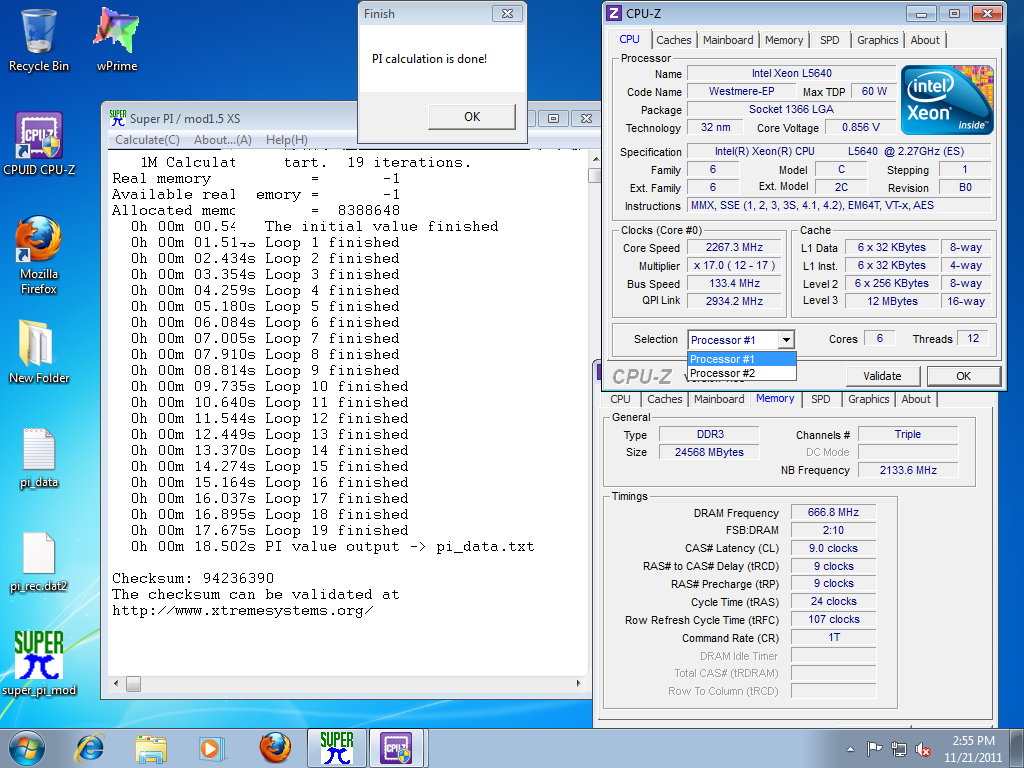Image resolution: width=1024 pixels, height=768 pixels.
Task: Select CPU tab in rear CPU-Z window
Action: pos(620,399)
